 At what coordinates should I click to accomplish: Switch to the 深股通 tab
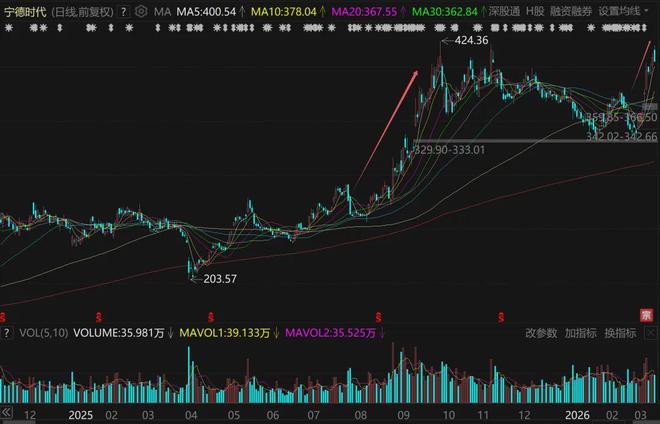tap(504, 11)
